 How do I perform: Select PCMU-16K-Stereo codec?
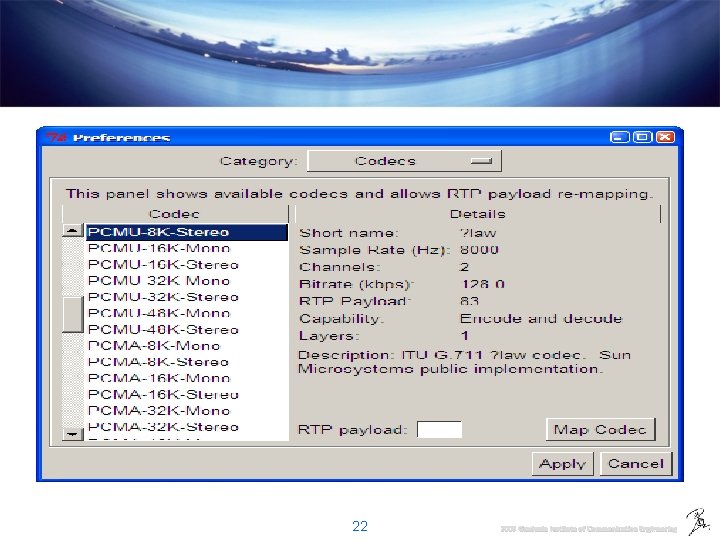click(187, 265)
